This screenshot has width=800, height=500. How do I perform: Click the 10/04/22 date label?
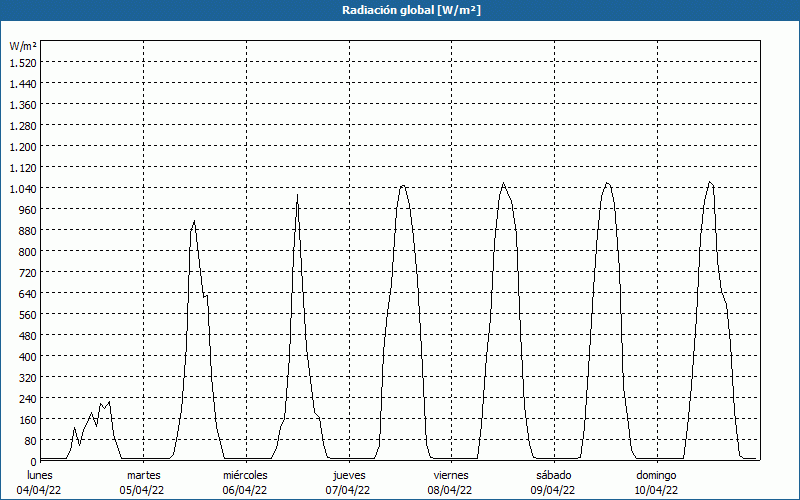click(656, 490)
